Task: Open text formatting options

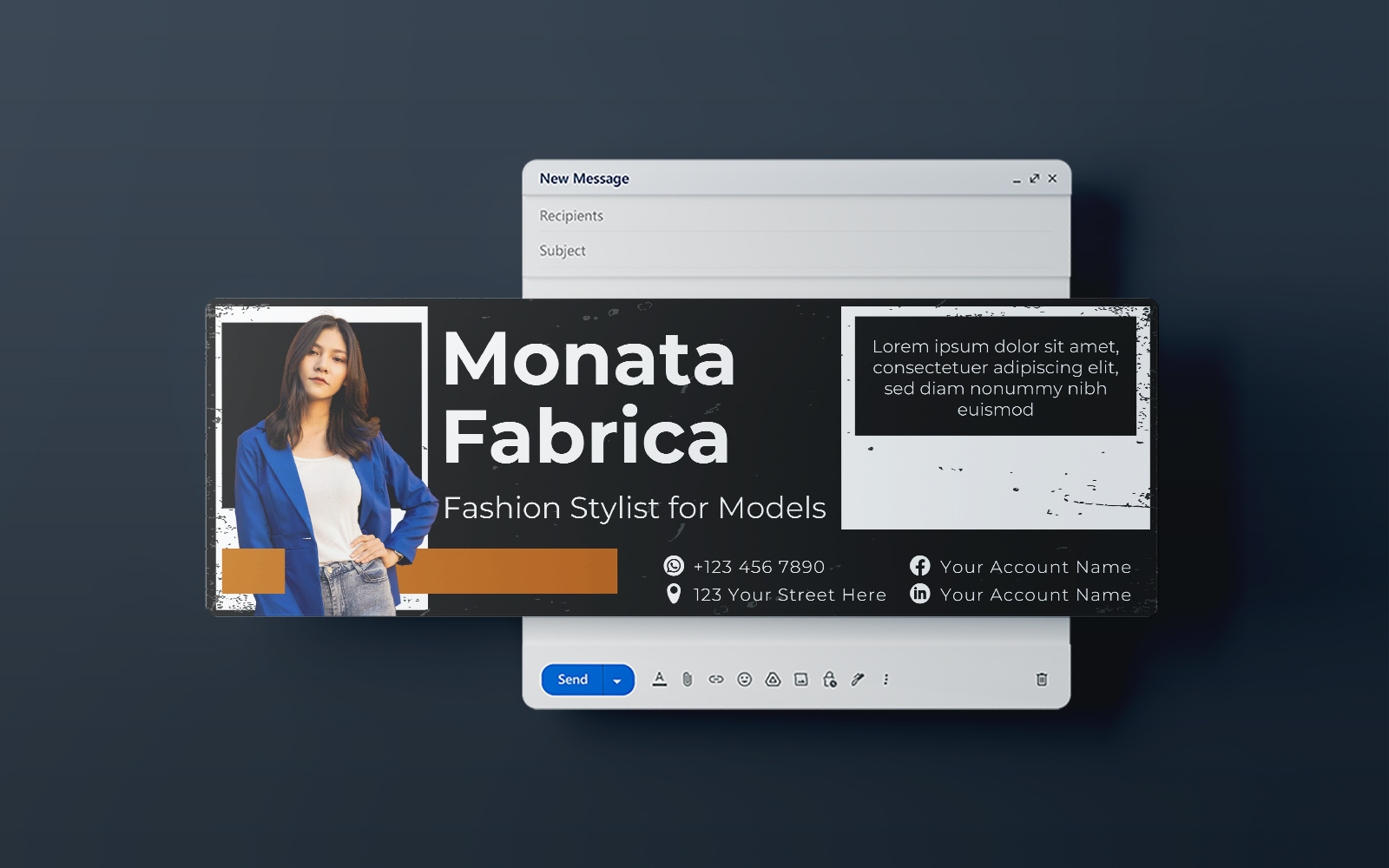Action: [660, 680]
